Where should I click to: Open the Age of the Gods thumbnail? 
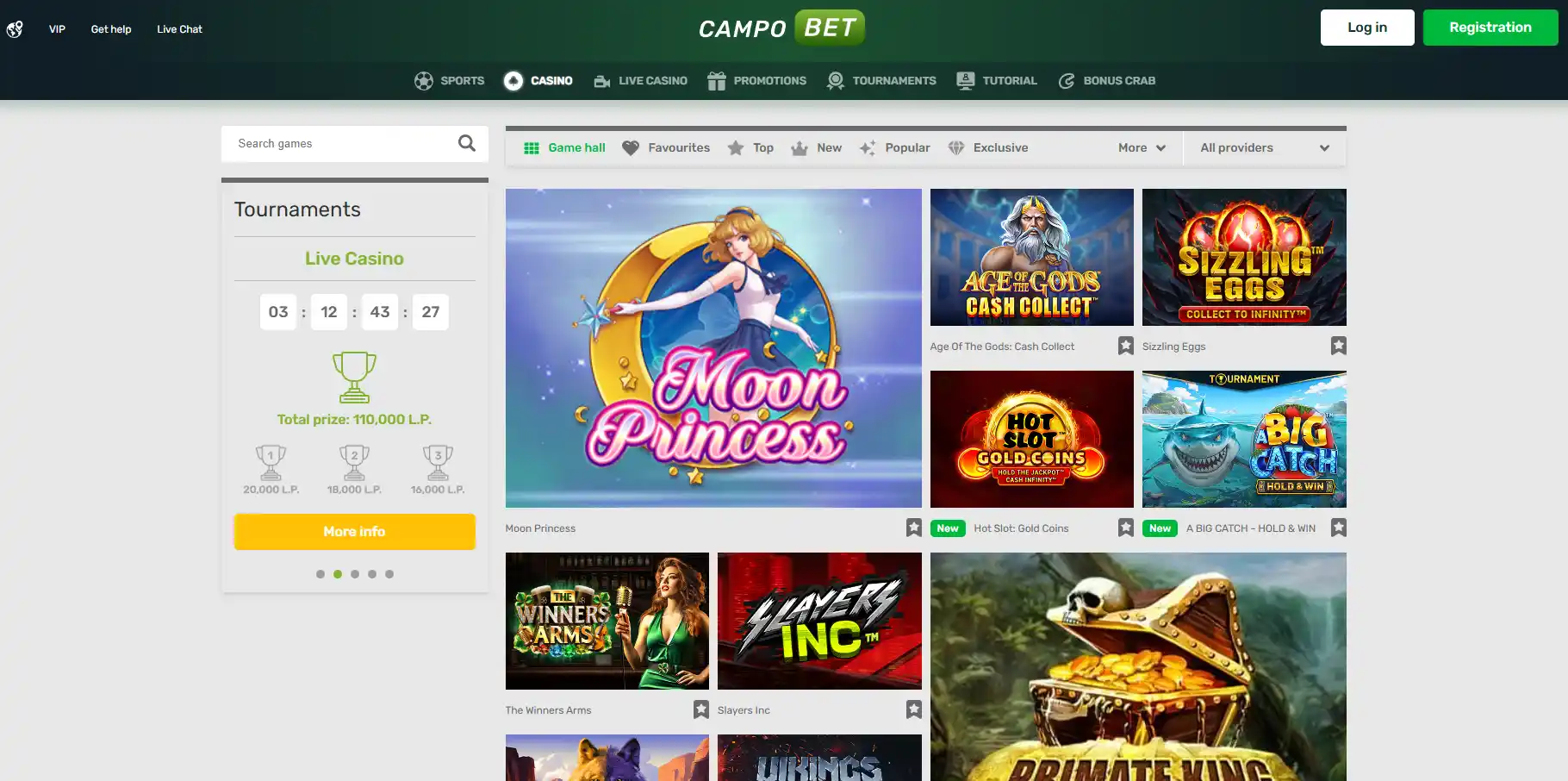click(x=1032, y=257)
